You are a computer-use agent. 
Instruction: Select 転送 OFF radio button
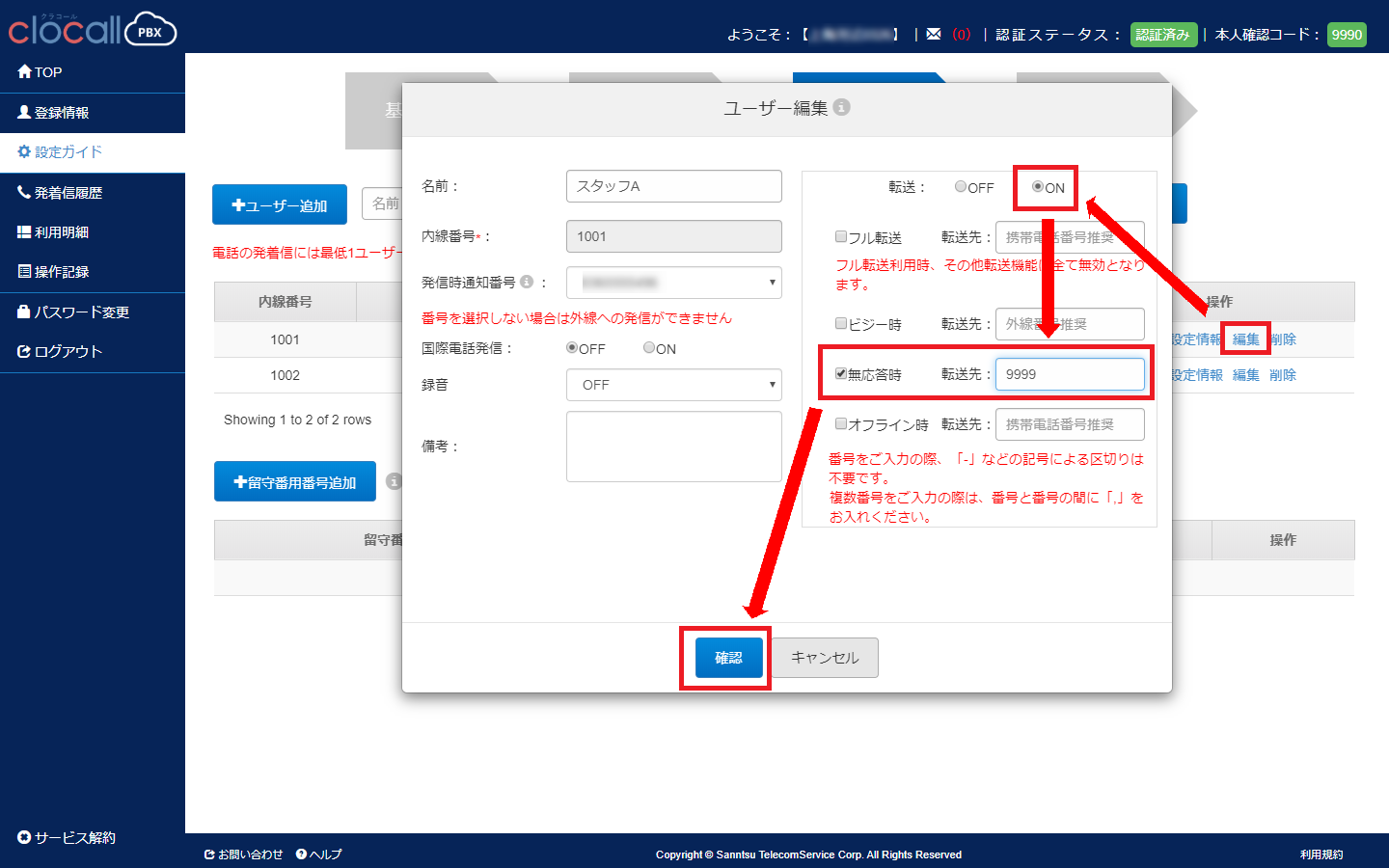coord(961,186)
